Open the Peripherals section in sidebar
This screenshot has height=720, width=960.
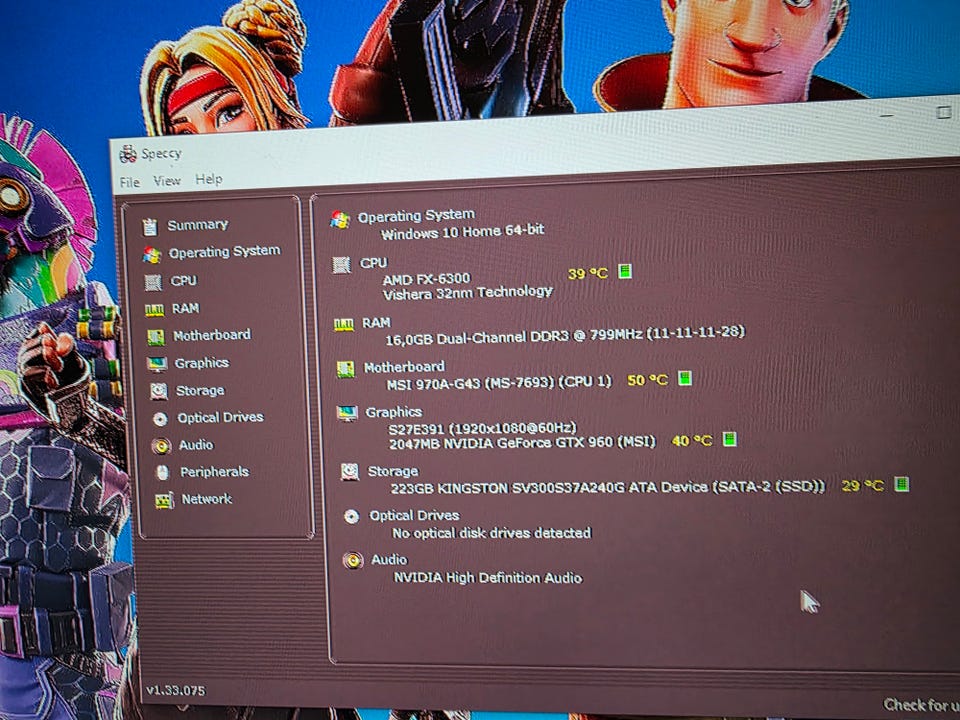214,472
